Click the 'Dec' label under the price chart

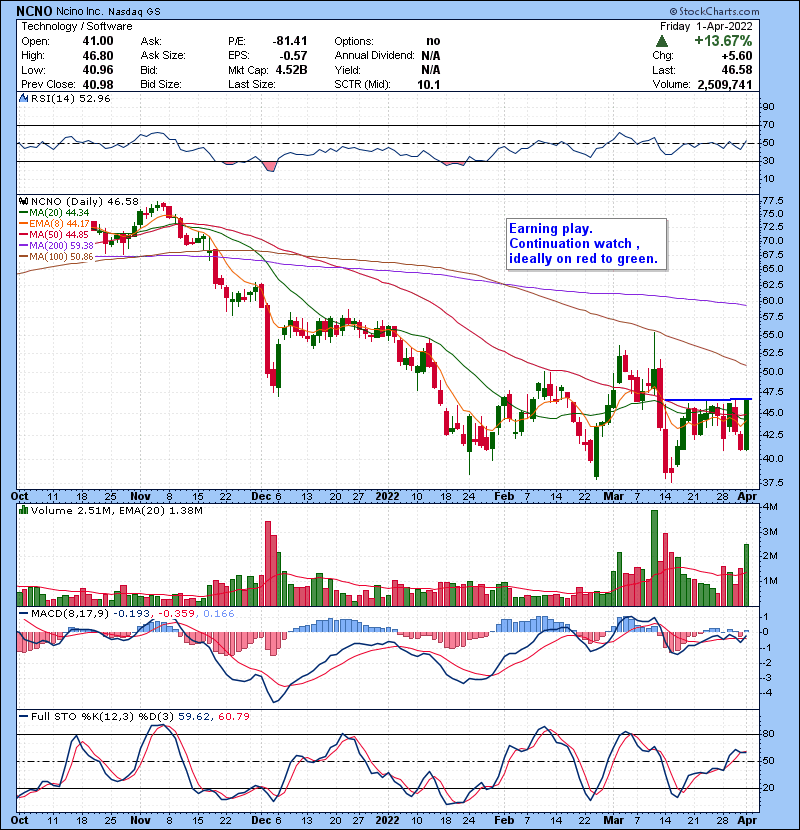[262, 497]
